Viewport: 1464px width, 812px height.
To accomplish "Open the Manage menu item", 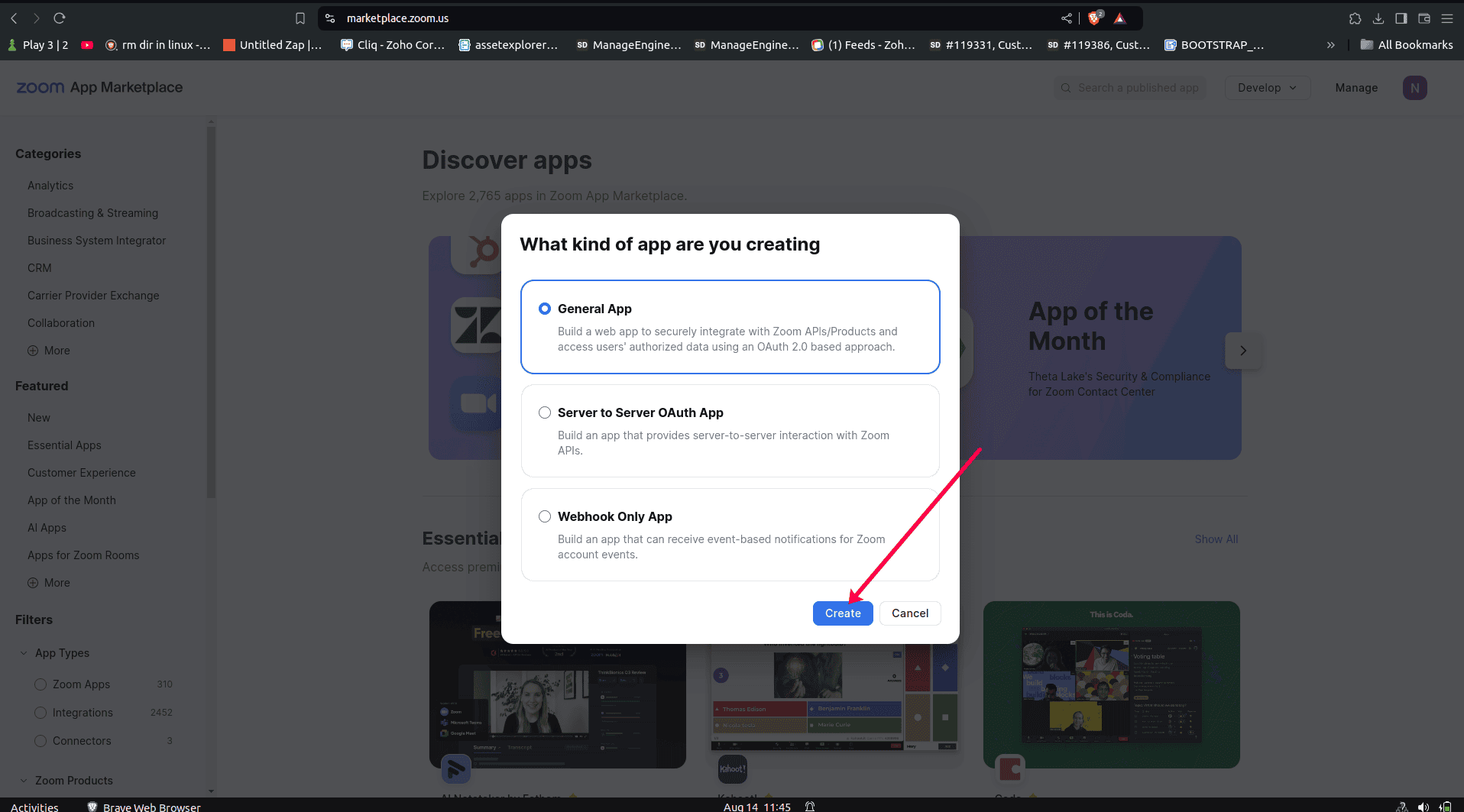I will coord(1356,88).
